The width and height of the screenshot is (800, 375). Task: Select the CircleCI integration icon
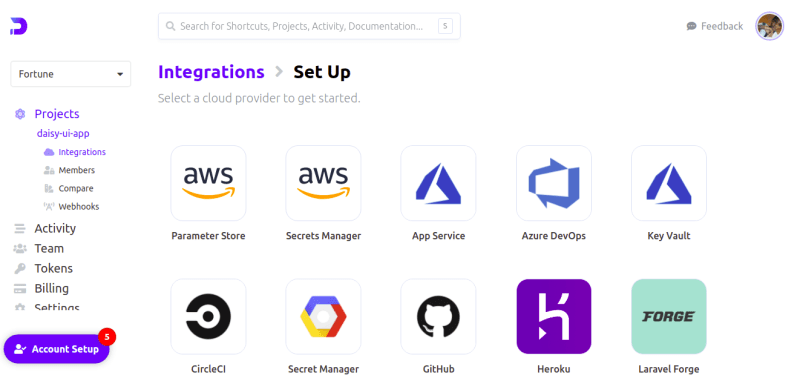208,316
